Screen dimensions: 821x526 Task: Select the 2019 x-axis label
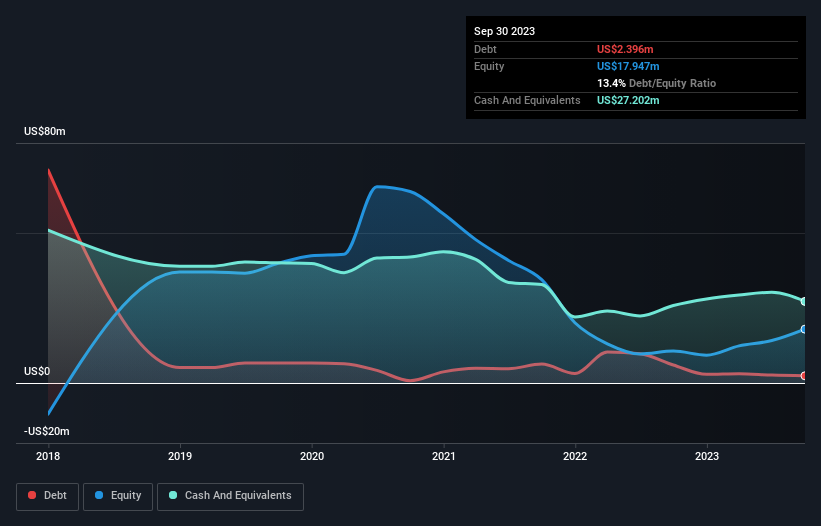pos(180,456)
